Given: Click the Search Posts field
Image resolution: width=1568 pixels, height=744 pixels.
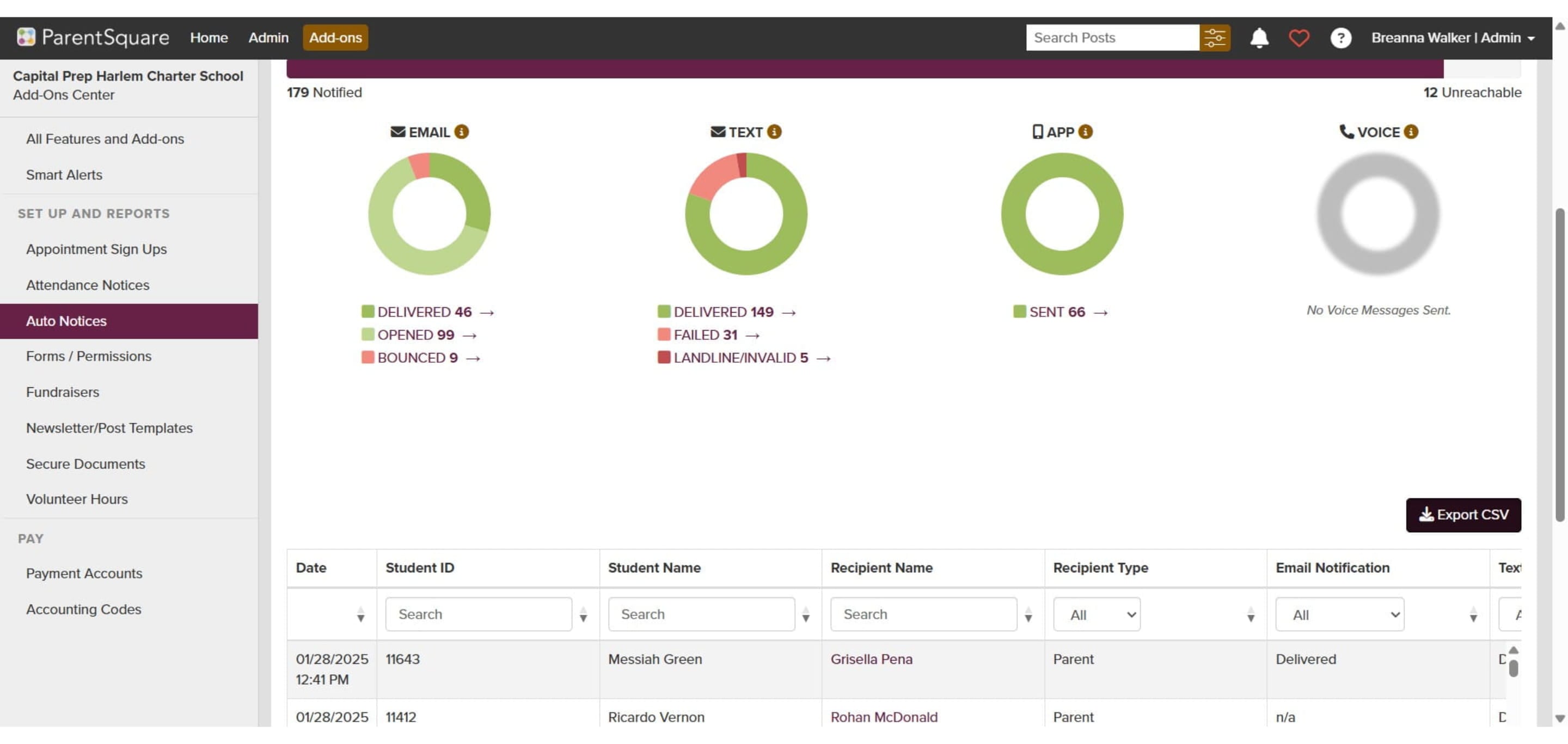Looking at the screenshot, I should coord(1112,38).
